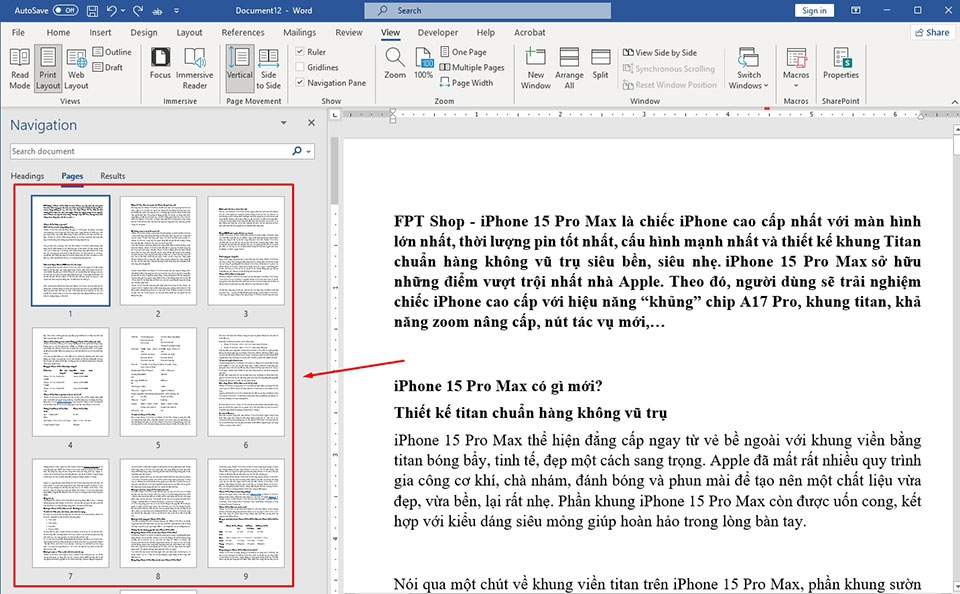Viewport: 960px width, 594px height.
Task: Open the Zoom dialog
Action: coord(395,64)
